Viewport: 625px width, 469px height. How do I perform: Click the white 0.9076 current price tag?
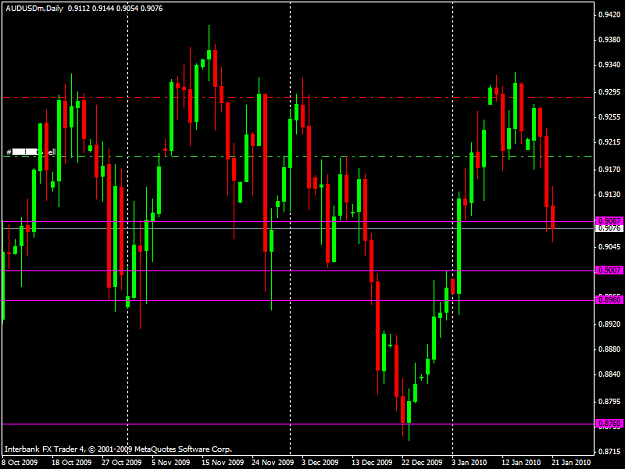pyautogui.click(x=609, y=228)
